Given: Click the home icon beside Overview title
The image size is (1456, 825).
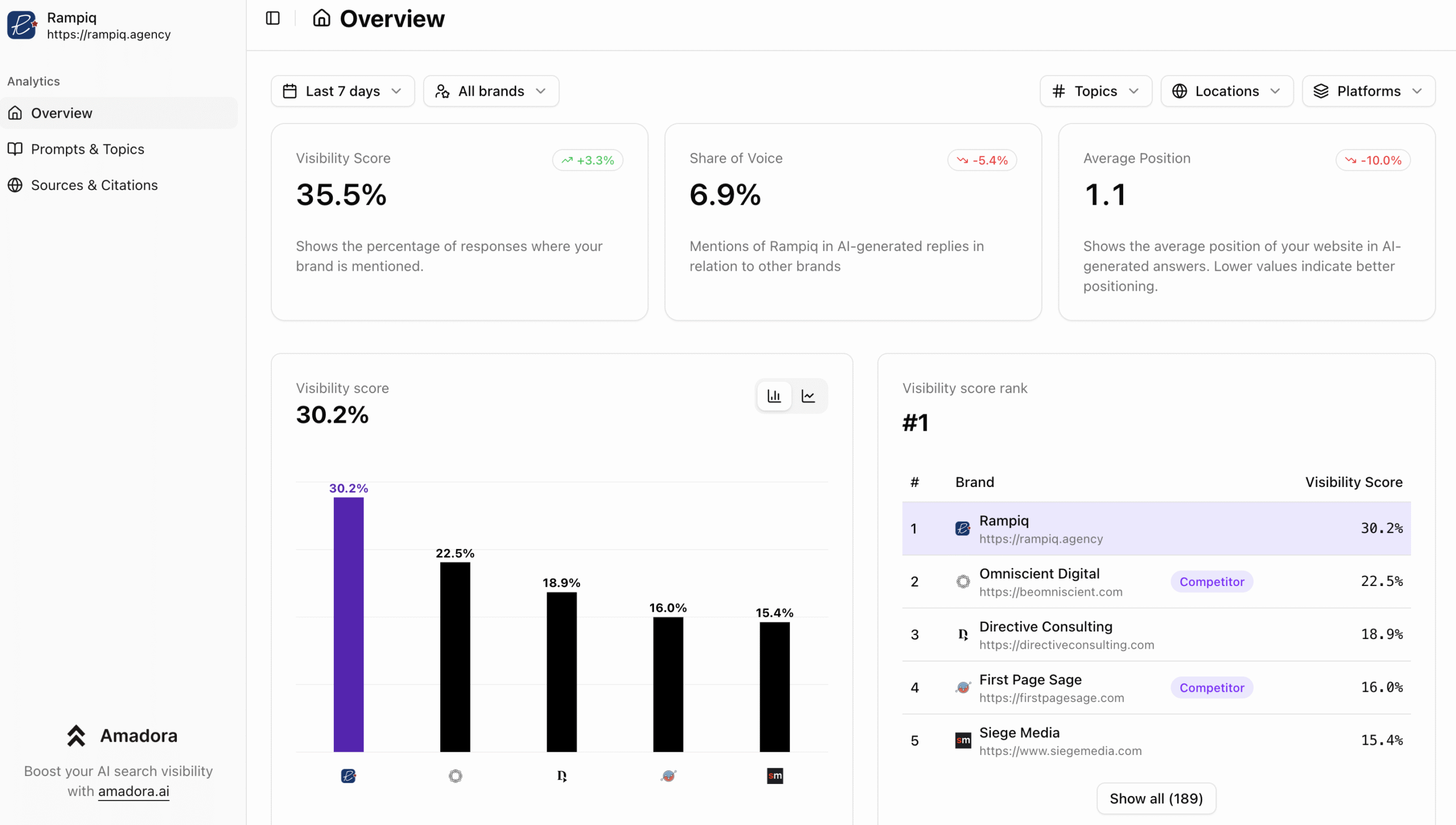Looking at the screenshot, I should [321, 18].
